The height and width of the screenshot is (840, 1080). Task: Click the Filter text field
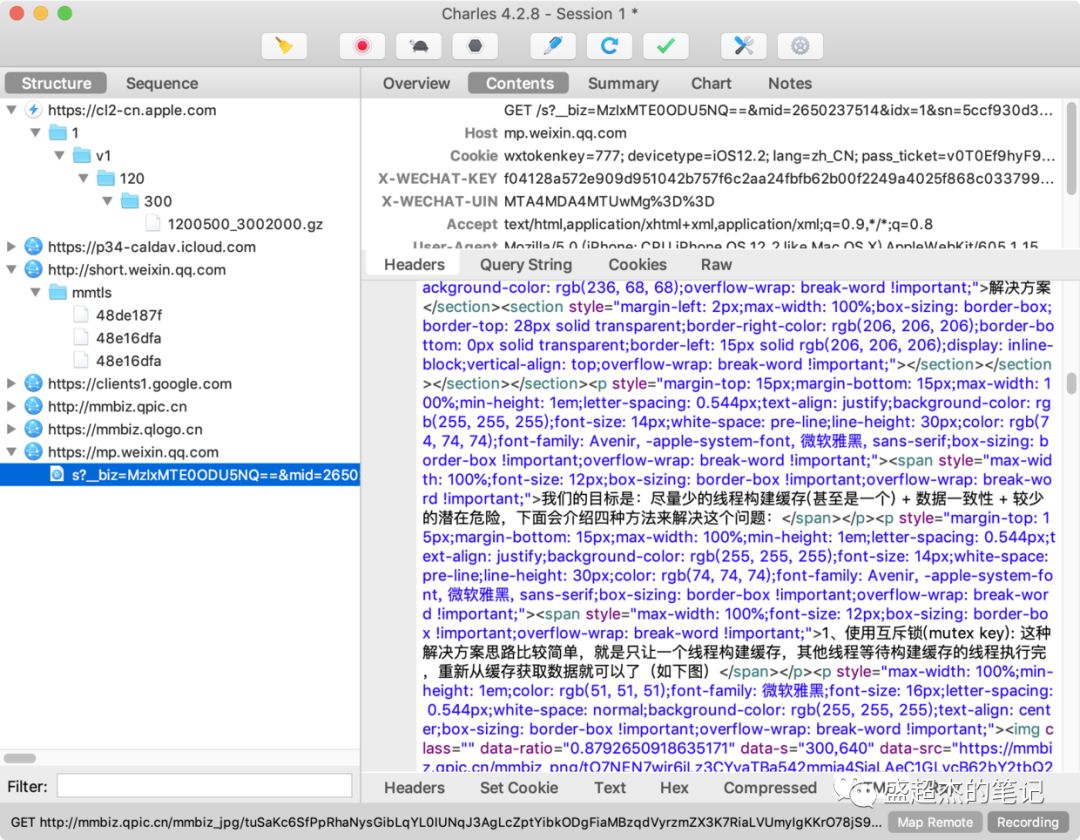[204, 786]
